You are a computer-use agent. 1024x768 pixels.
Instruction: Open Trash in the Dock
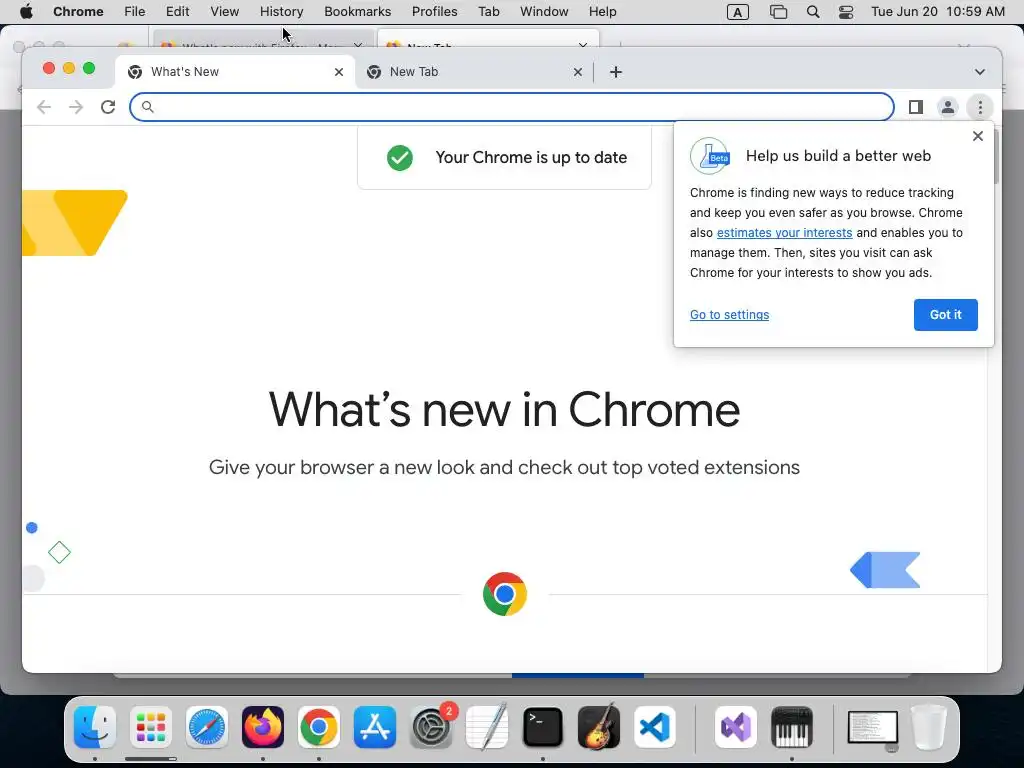(929, 727)
